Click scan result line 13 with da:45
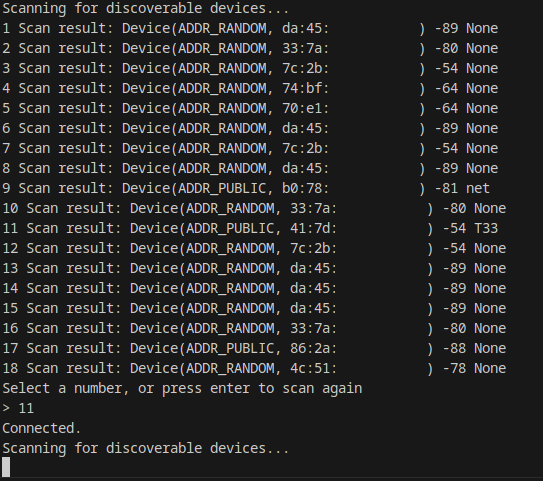543x481 pixels. pyautogui.click(x=254, y=269)
